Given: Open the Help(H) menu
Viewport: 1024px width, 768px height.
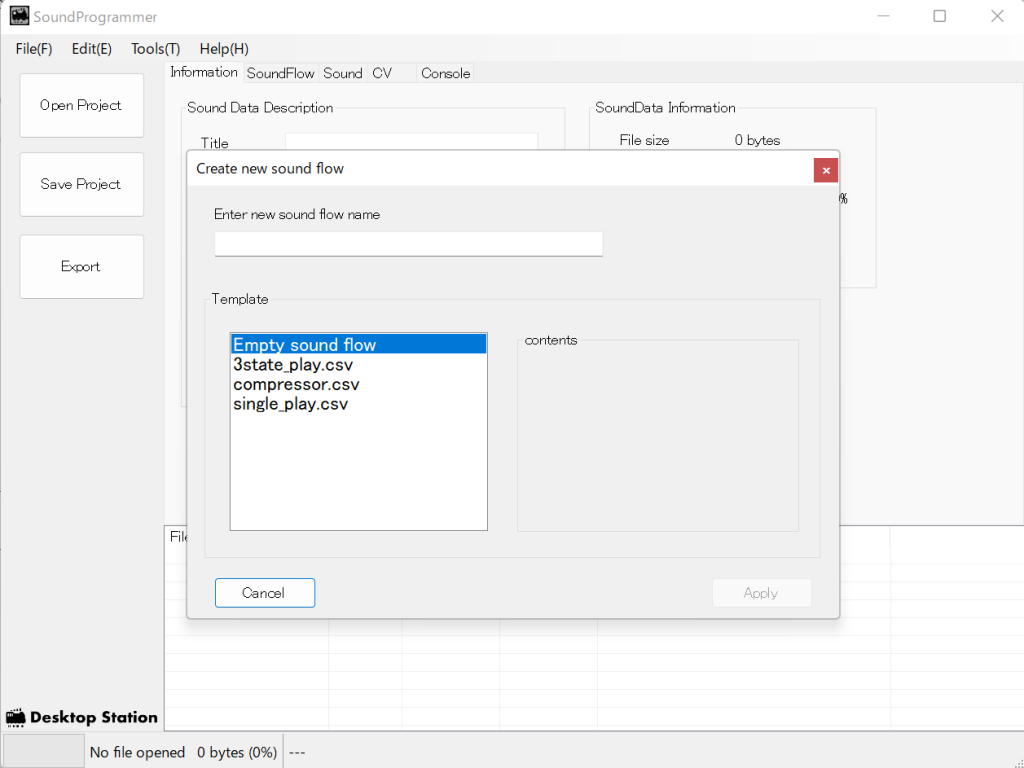Looking at the screenshot, I should pyautogui.click(x=224, y=49).
